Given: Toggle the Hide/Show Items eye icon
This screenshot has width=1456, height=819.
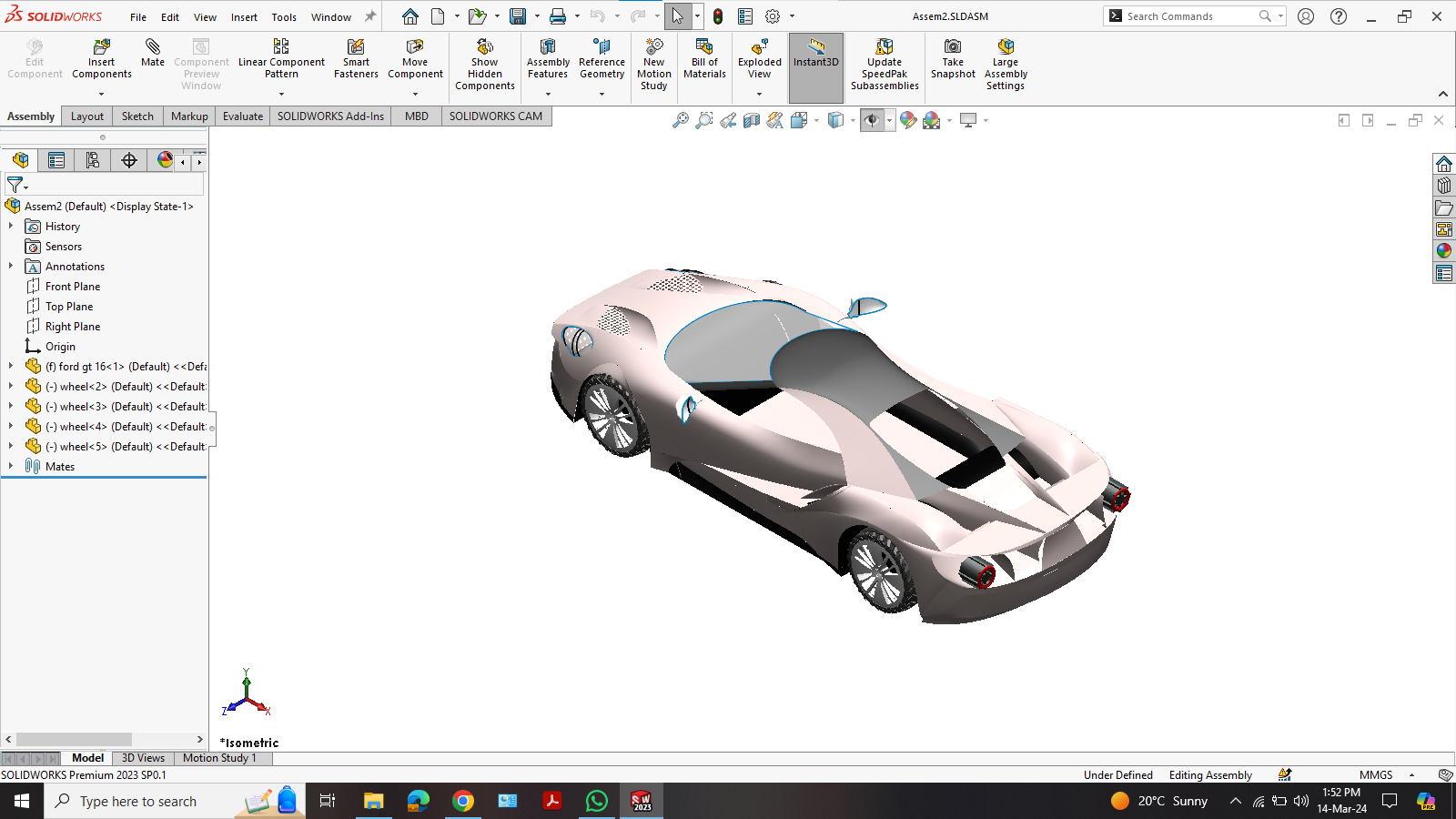Looking at the screenshot, I should pyautogui.click(x=872, y=120).
